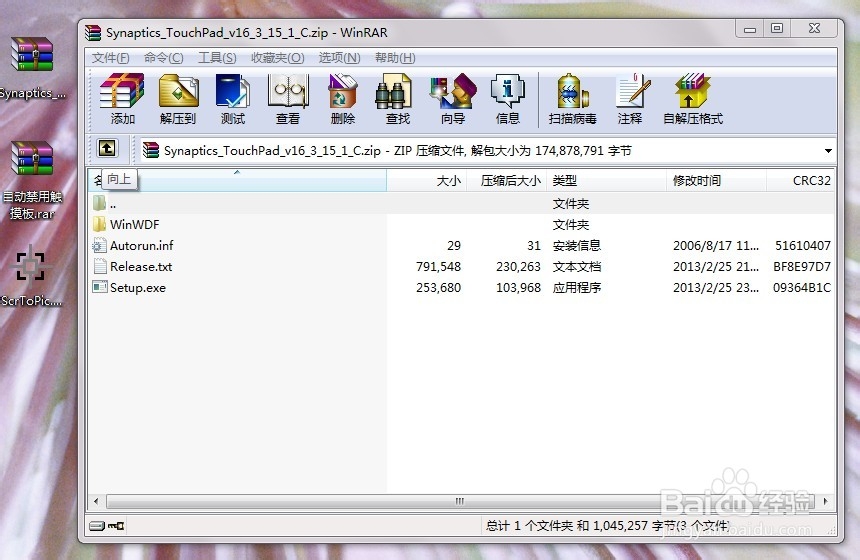Image resolution: width=860 pixels, height=560 pixels.
Task: Open the 收藏夹(O) menu
Action: (278, 58)
